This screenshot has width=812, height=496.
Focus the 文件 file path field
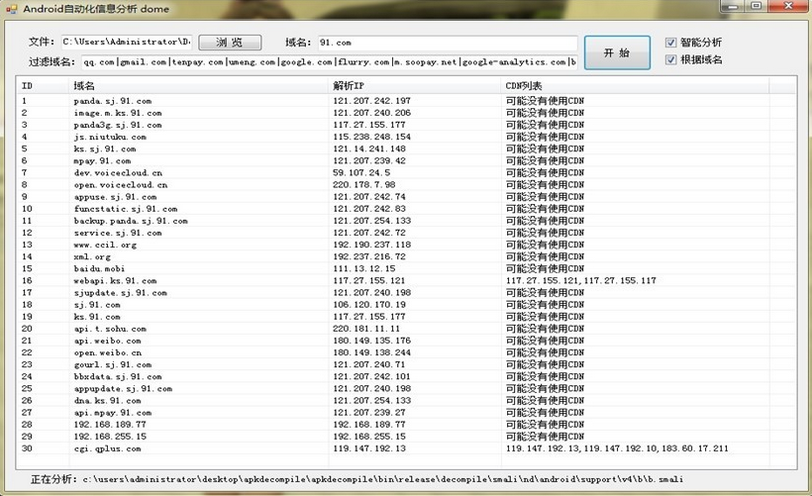click(125, 43)
